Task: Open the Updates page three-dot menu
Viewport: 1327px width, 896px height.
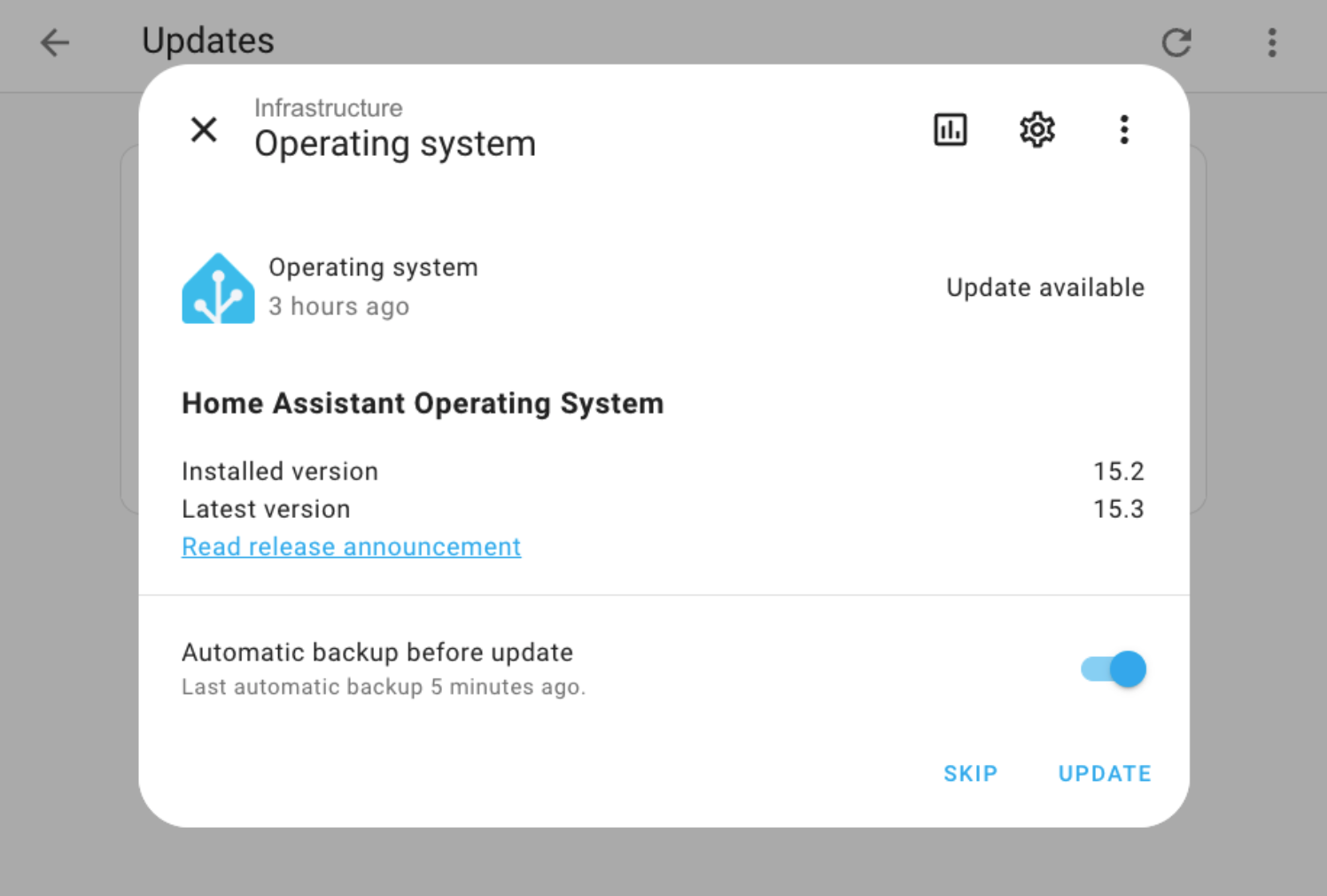Action: (1272, 42)
